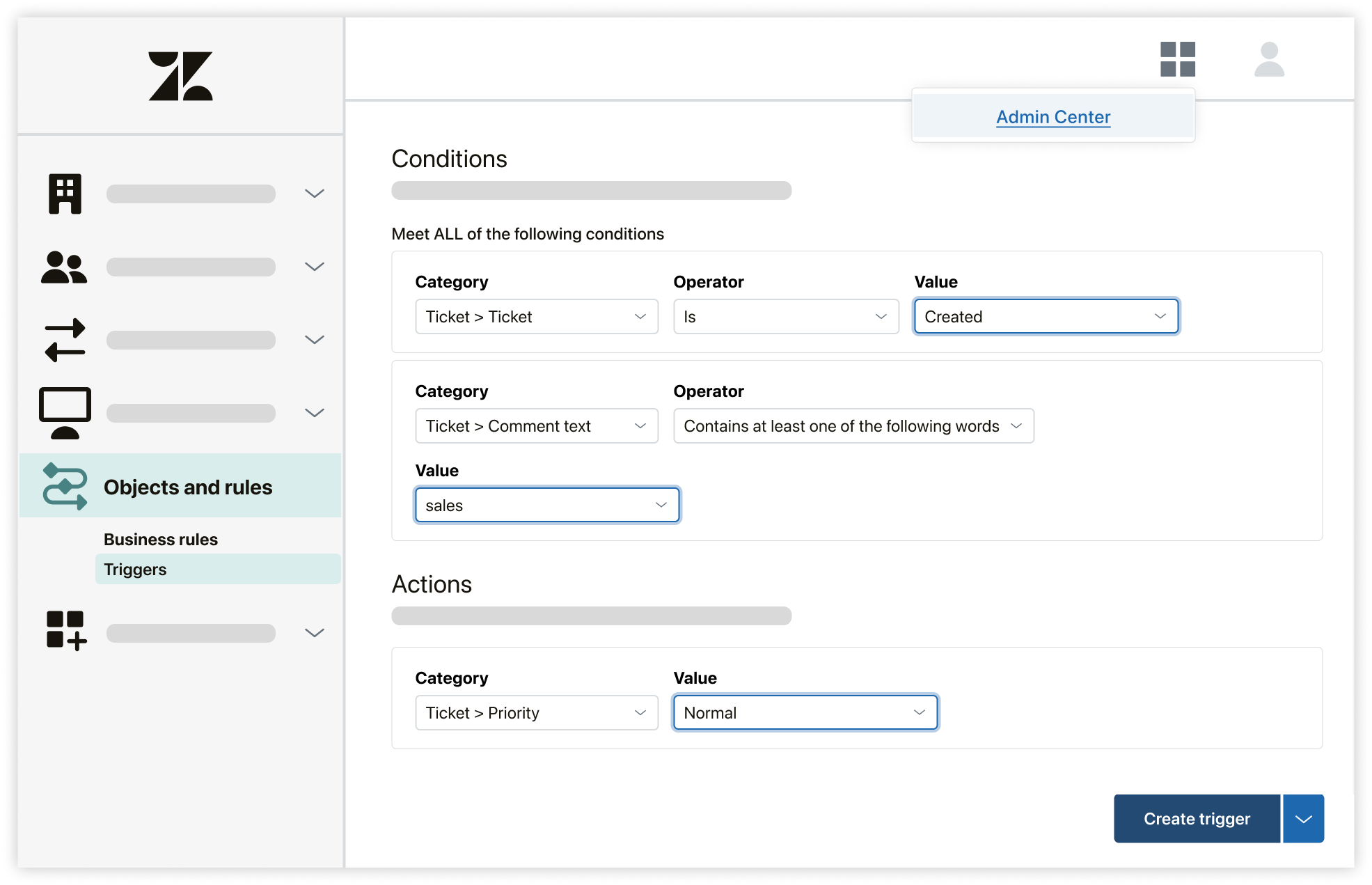
Task: Click the transfers/channels icon in sidebar
Action: point(64,338)
